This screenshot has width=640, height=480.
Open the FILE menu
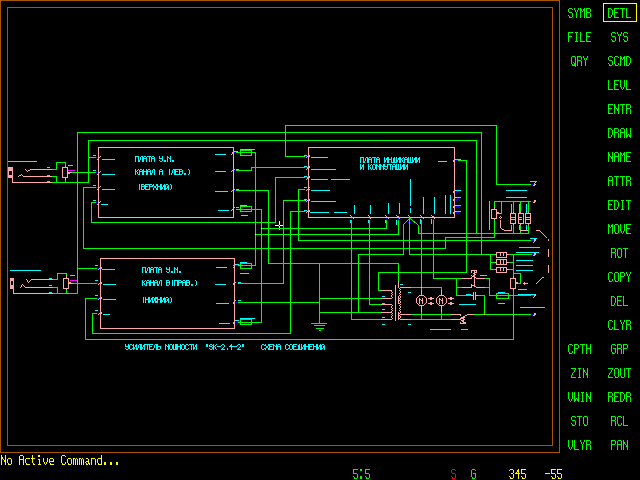click(x=579, y=37)
